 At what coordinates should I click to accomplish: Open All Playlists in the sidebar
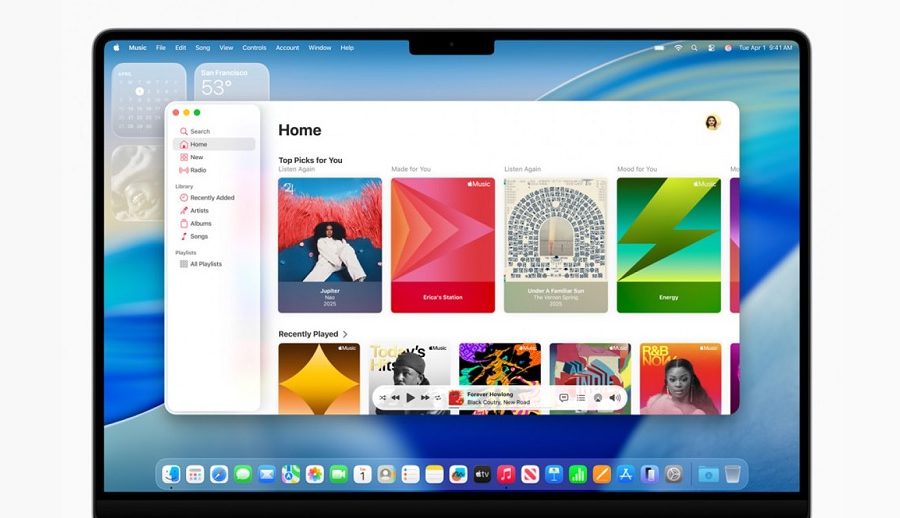pos(205,264)
